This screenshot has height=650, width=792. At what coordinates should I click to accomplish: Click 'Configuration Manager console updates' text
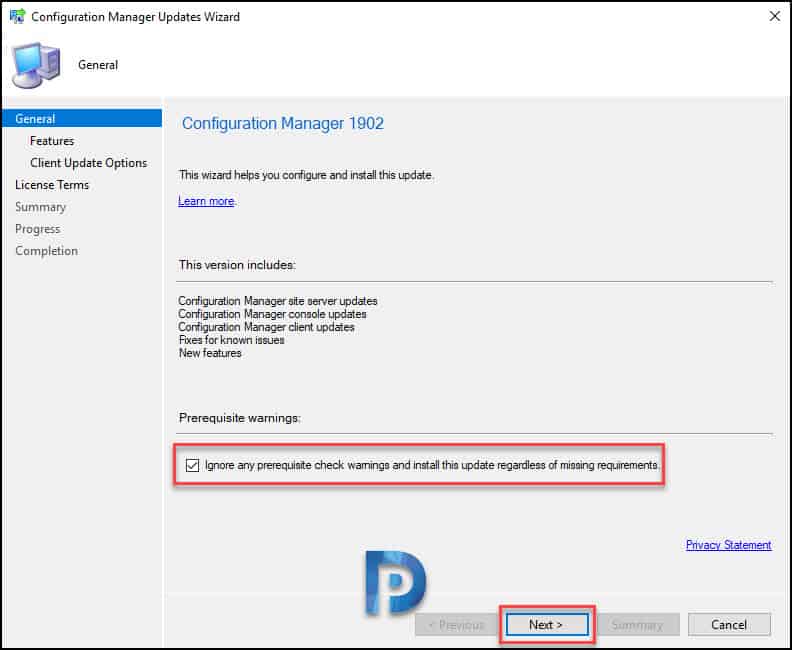[x=272, y=314]
